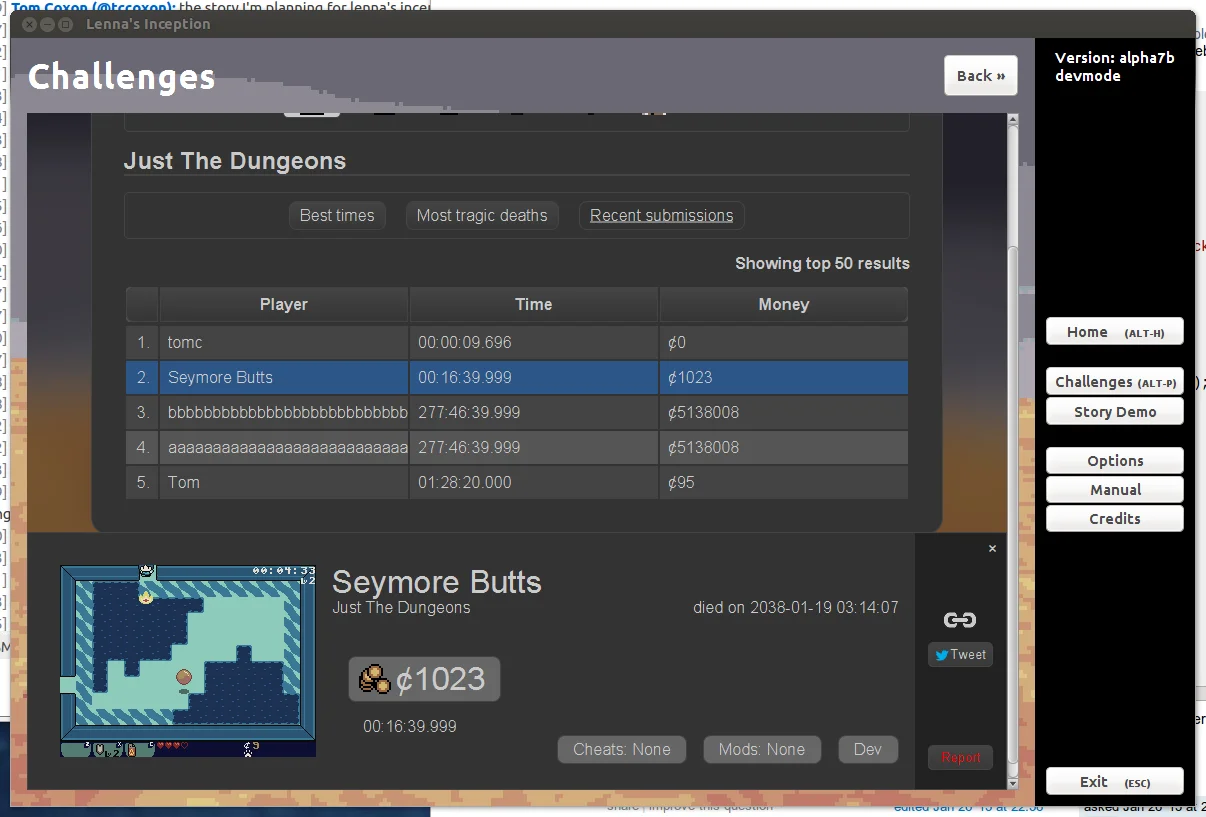Close the Seymore Butts detail panel
Screen dimensions: 1206x817
coord(992,548)
